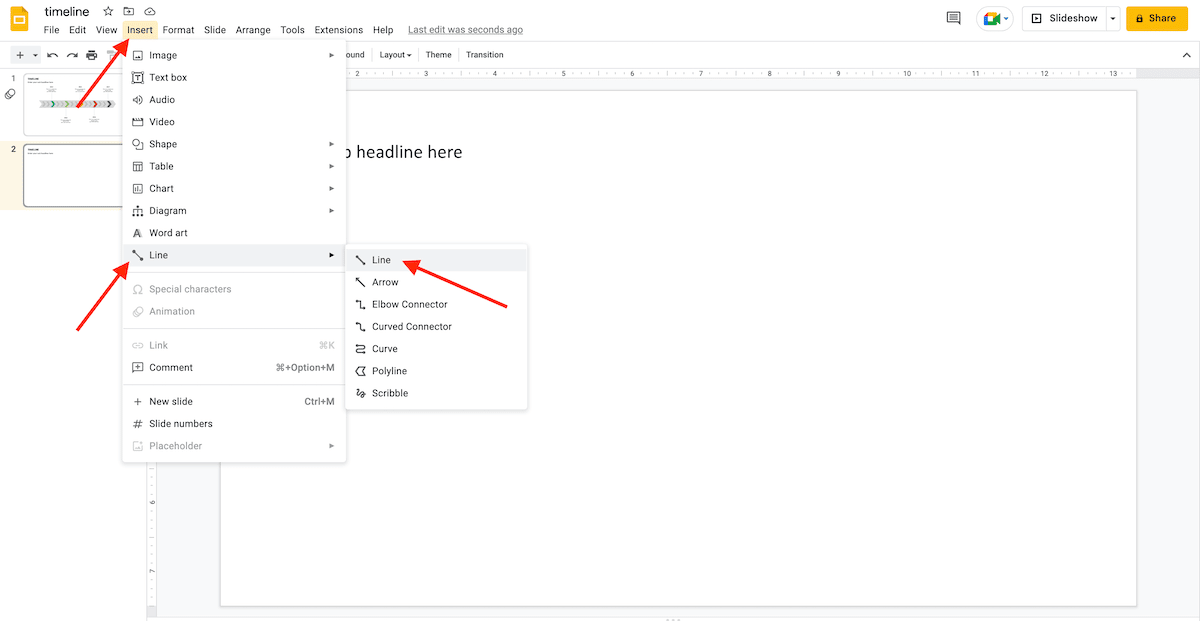Click the yellow Share button
This screenshot has width=1200, height=621.
coord(1156,18)
